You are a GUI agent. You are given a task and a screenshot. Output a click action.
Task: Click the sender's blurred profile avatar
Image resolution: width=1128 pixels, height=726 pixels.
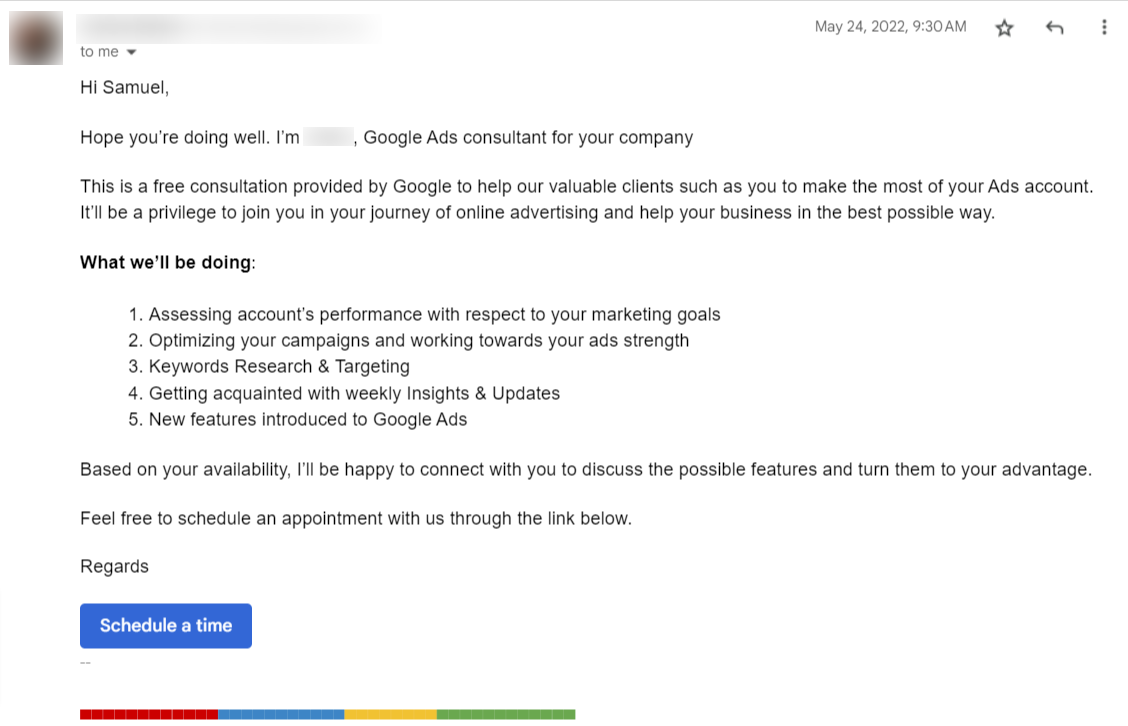tap(36, 38)
